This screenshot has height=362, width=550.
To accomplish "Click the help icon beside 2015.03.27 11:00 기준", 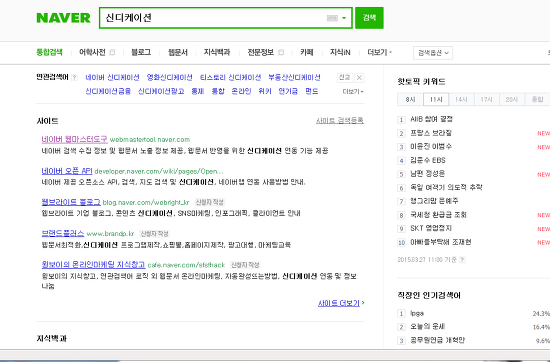I will pyautogui.click(x=462, y=260).
